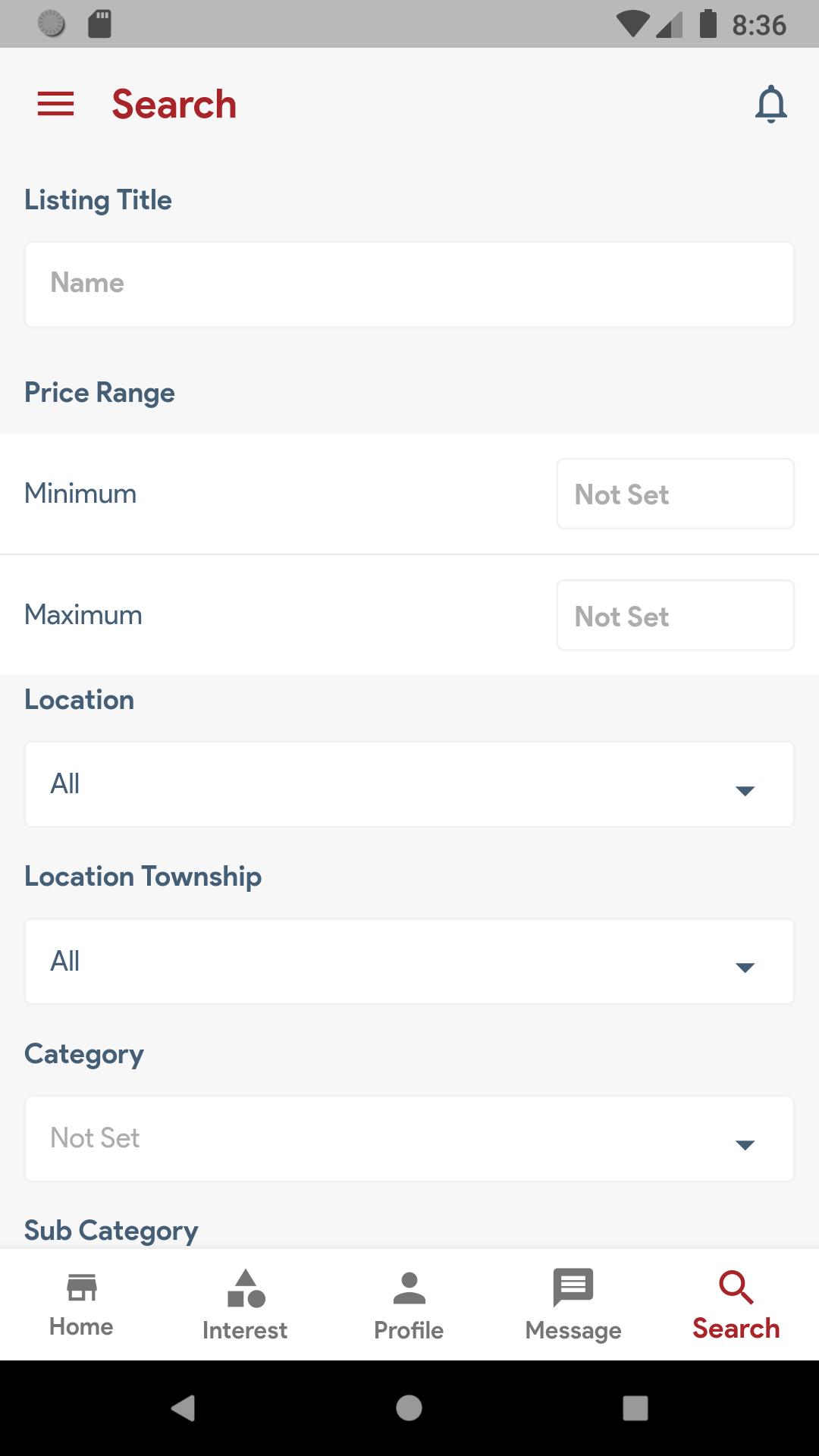Select the Minimum price field
Image resolution: width=819 pixels, height=1456 pixels.
676,494
